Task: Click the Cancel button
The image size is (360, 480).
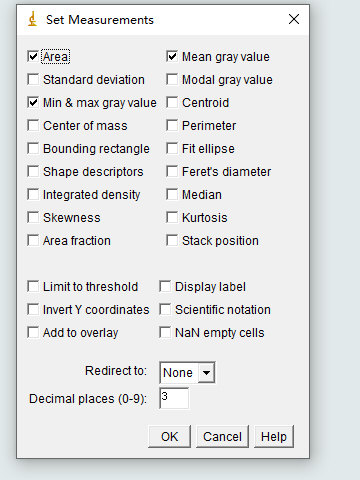Action: coord(222,436)
